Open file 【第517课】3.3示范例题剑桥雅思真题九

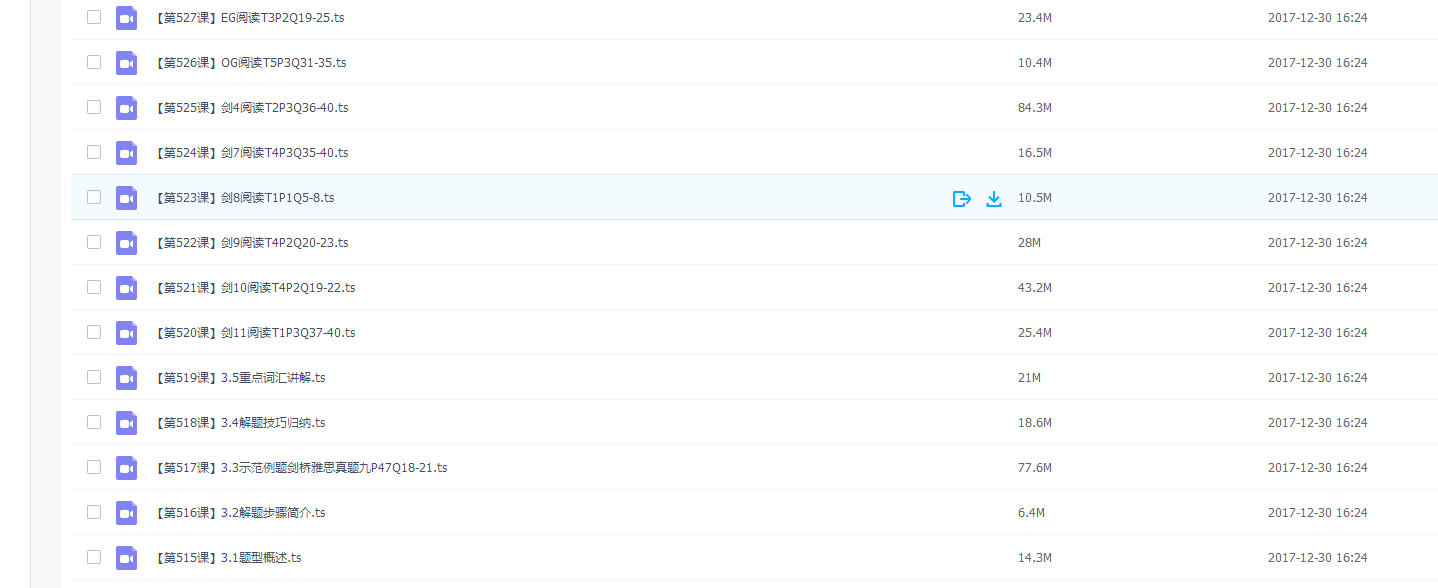pos(301,468)
